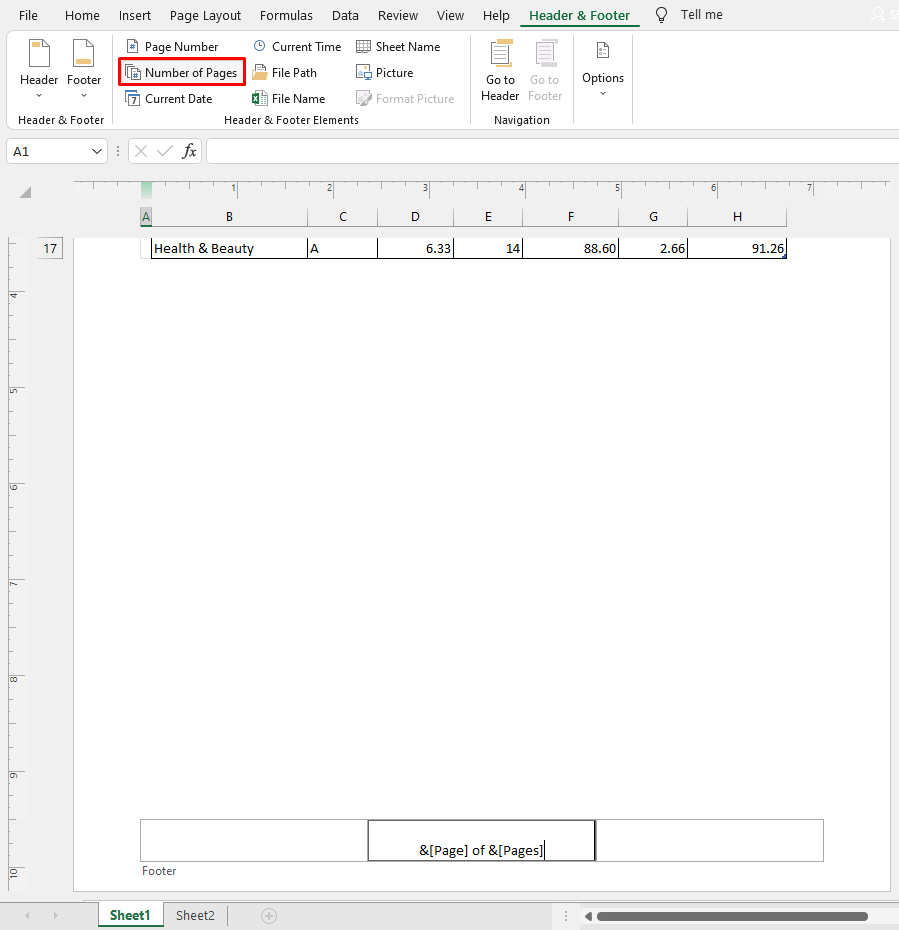
Task: Click the Tell me lightbulb icon
Action: (660, 14)
